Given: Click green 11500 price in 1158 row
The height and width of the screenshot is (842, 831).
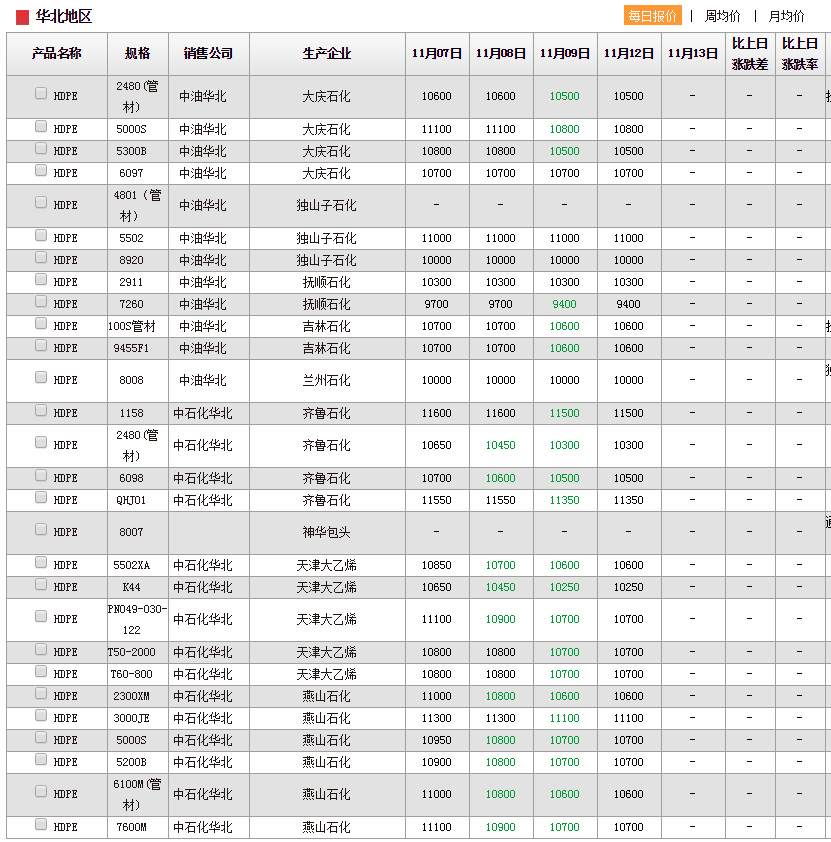Looking at the screenshot, I should point(565,413).
